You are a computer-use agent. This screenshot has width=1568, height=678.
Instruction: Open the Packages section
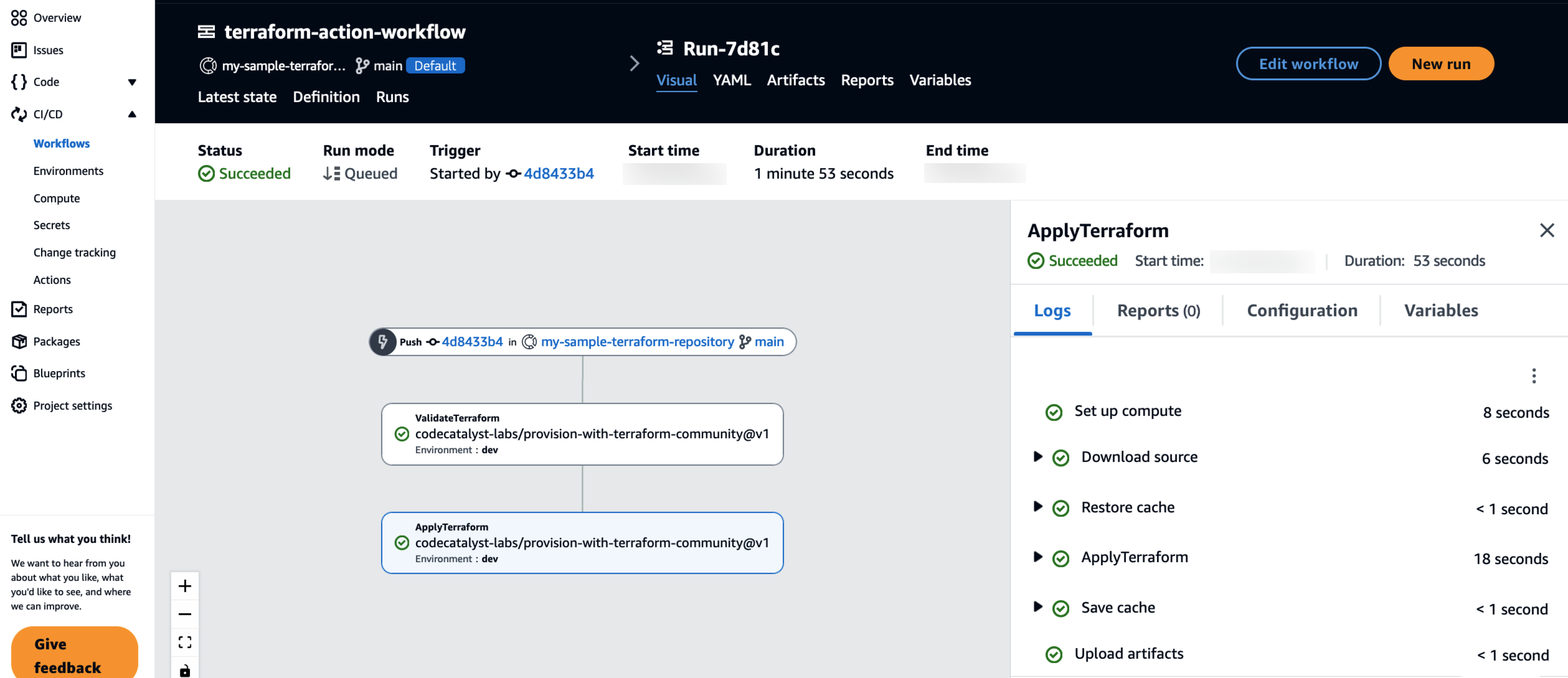pyautogui.click(x=56, y=341)
